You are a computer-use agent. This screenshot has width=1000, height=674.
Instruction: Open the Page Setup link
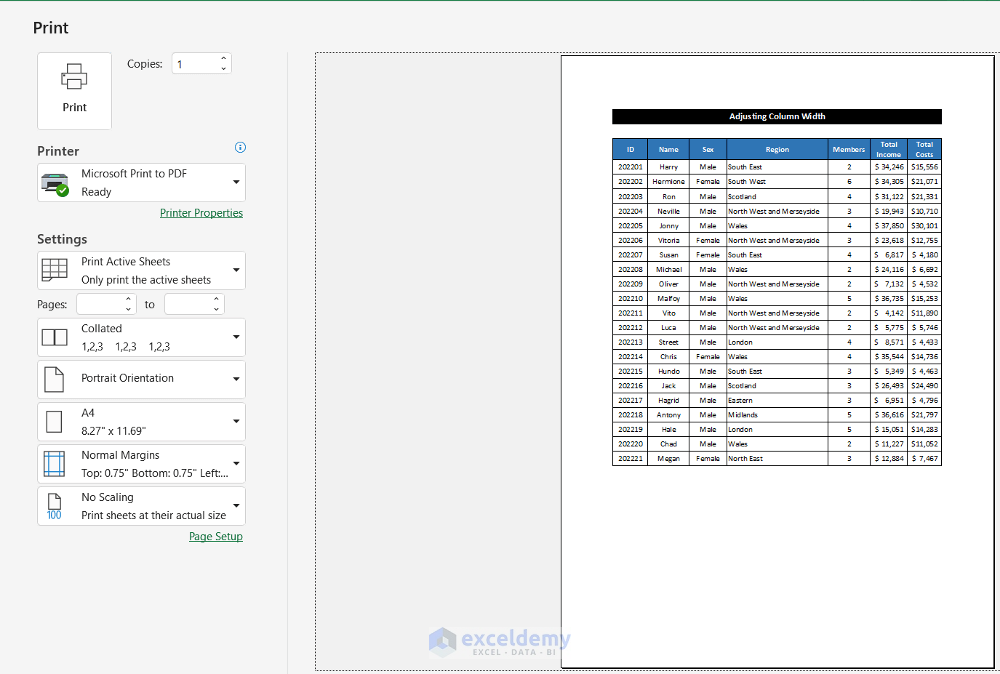click(216, 536)
